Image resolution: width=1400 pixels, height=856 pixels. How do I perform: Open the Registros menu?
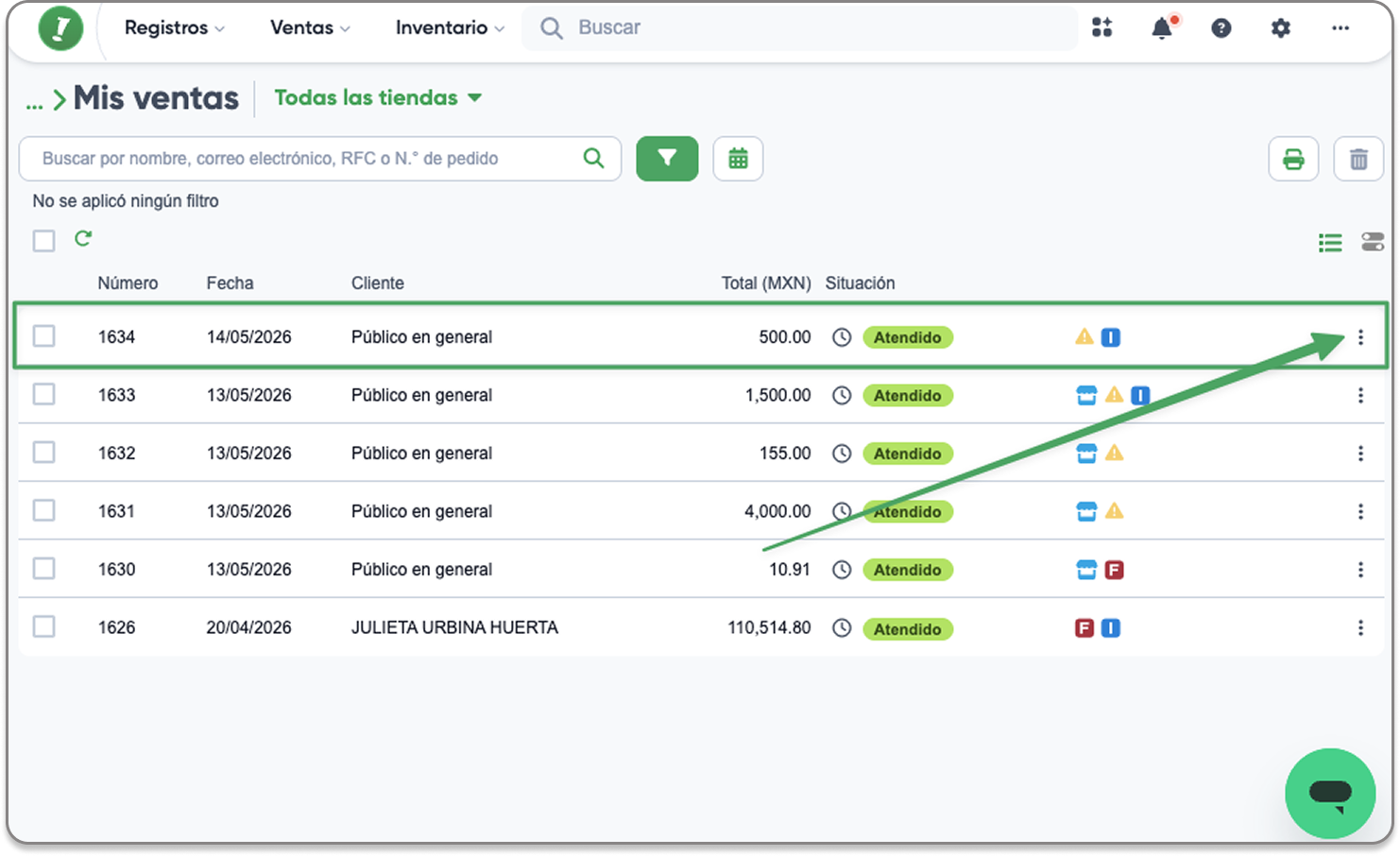(x=175, y=27)
